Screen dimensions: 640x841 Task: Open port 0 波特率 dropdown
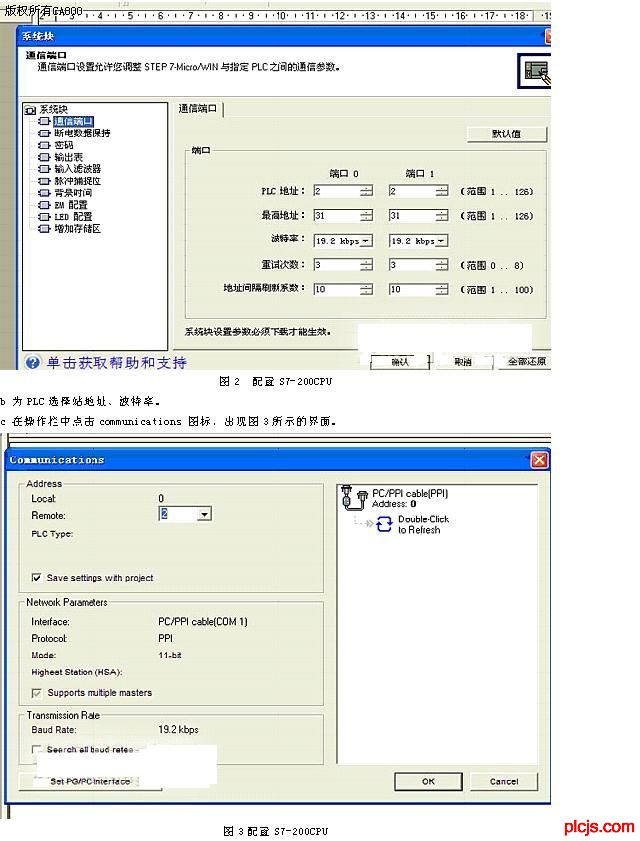click(x=366, y=241)
